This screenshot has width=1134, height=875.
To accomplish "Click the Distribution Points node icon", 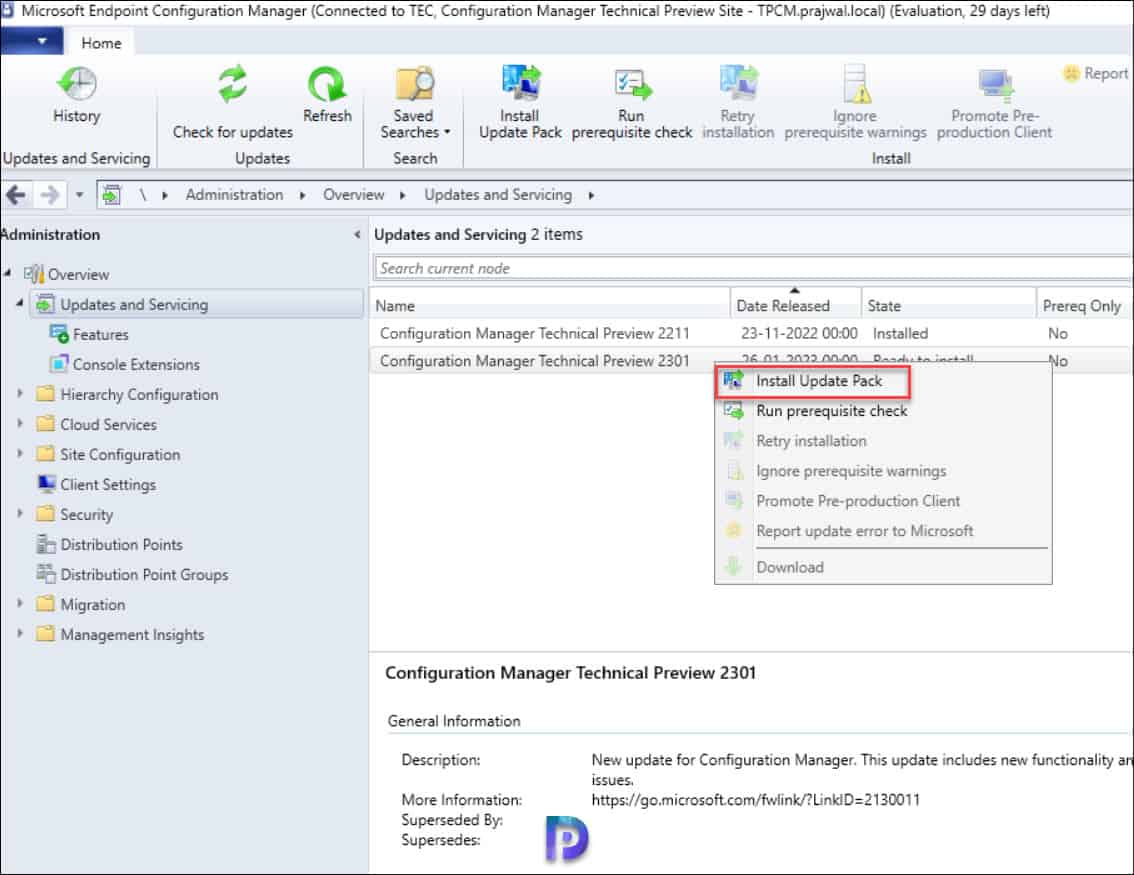I will 46,544.
